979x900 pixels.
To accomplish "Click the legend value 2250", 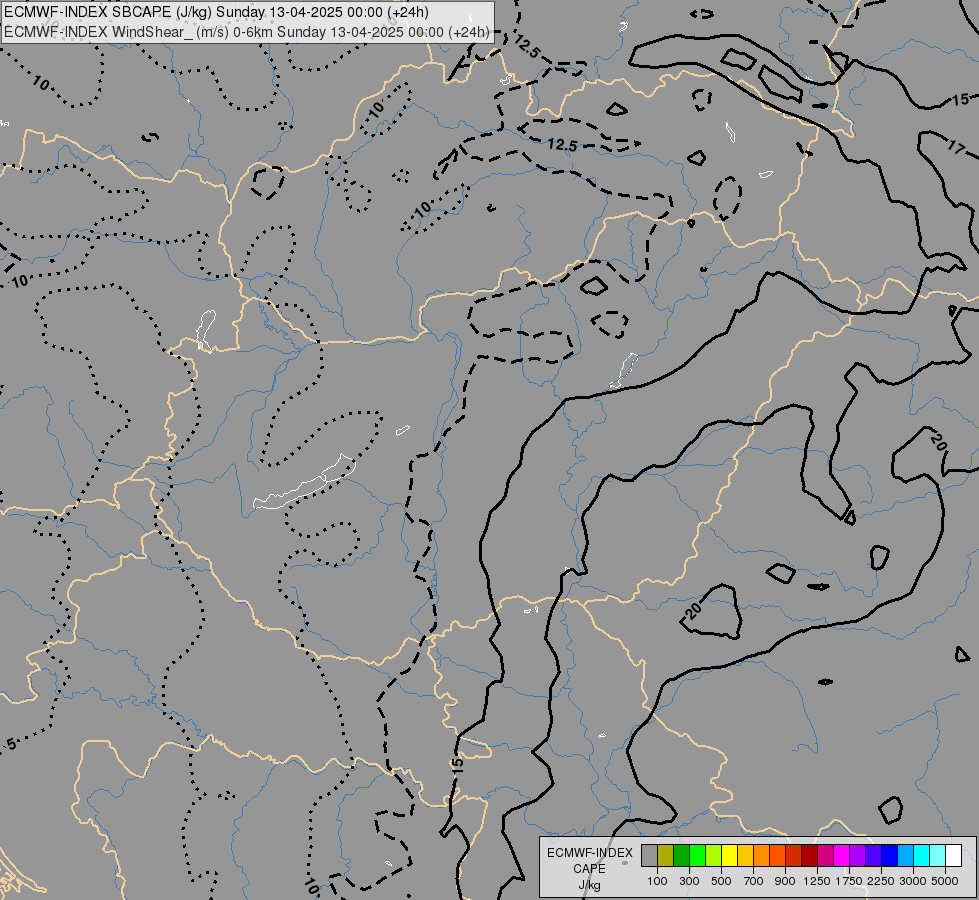I will click(880, 881).
